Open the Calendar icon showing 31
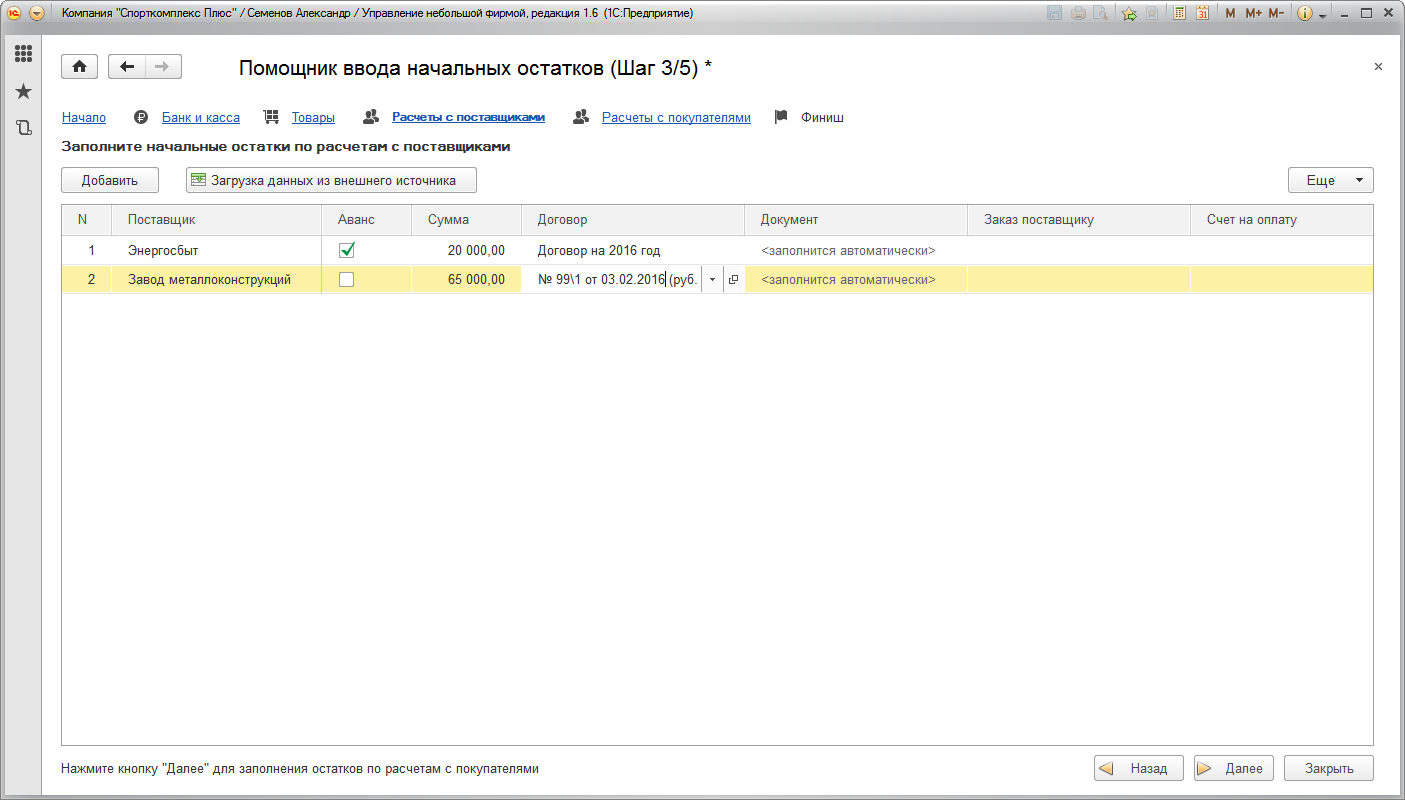1405x800 pixels. click(x=1203, y=13)
